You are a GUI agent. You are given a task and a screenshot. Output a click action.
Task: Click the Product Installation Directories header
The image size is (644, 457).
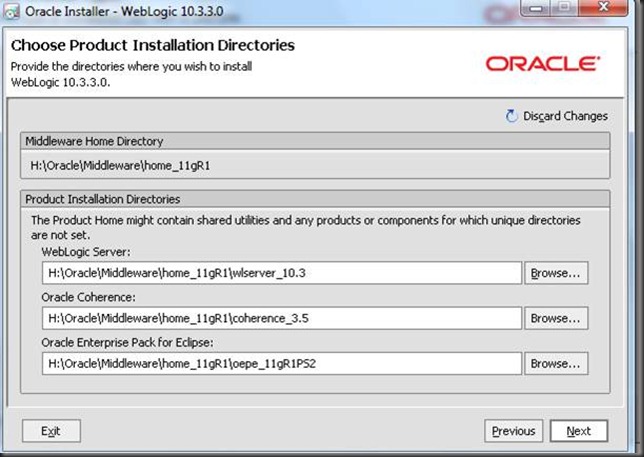(x=315, y=199)
